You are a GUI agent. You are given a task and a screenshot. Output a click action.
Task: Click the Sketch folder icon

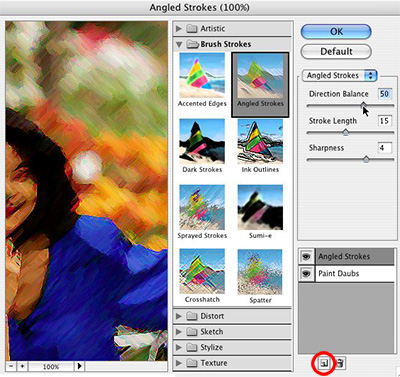click(x=192, y=332)
